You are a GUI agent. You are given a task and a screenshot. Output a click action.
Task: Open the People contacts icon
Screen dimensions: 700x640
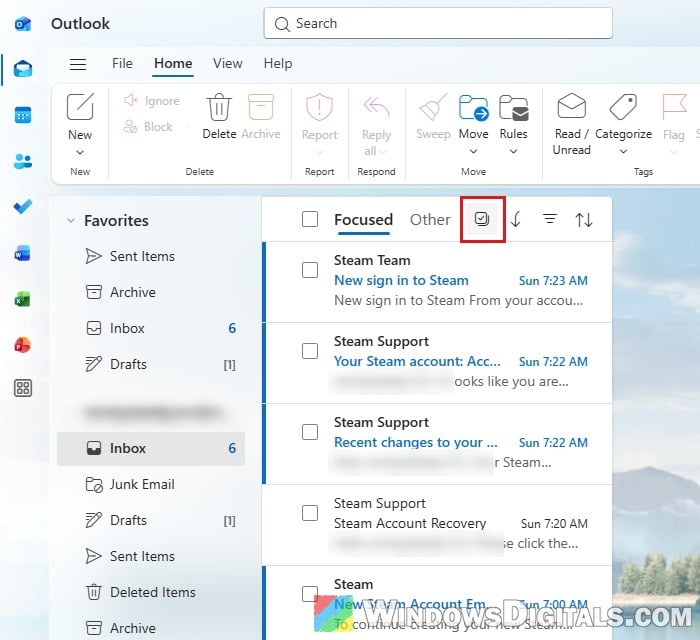[x=23, y=161]
